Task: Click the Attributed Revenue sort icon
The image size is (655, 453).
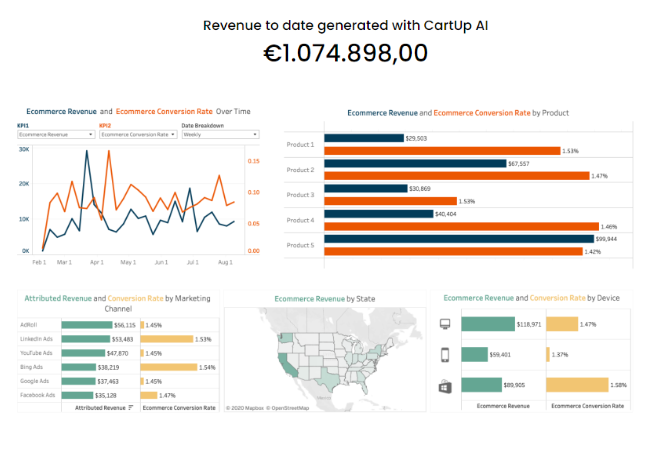Action: 131,407
